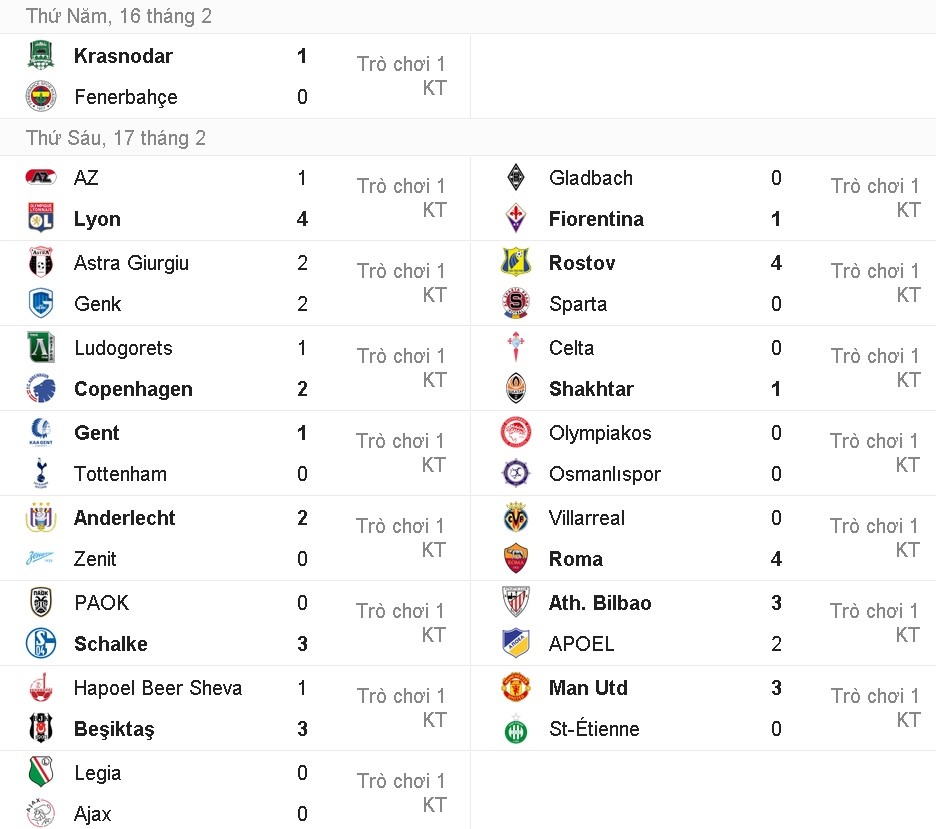The width and height of the screenshot is (936, 829).
Task: Select the Ath. Bilbao badge
Action: point(514,603)
